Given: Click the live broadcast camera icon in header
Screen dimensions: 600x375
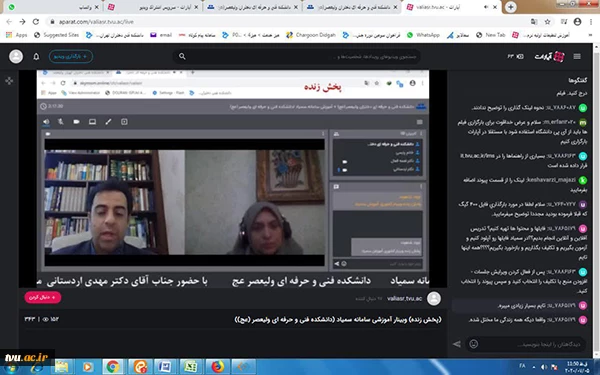Looking at the screenshot, I should point(515,57).
